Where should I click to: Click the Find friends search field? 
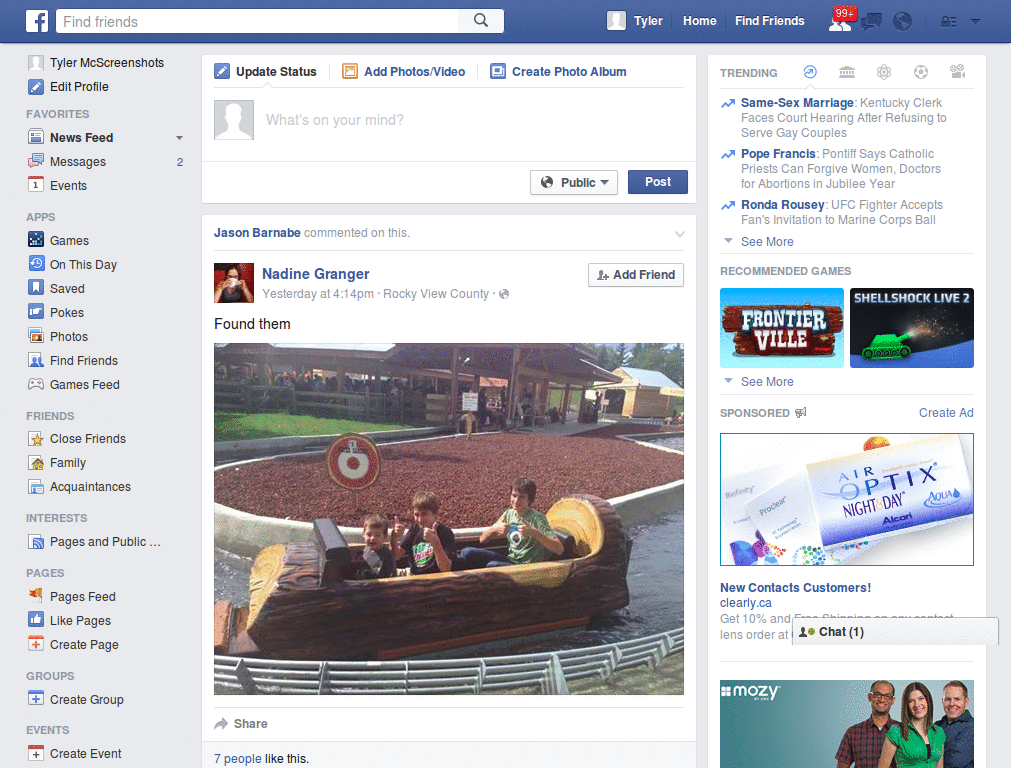[x=257, y=21]
